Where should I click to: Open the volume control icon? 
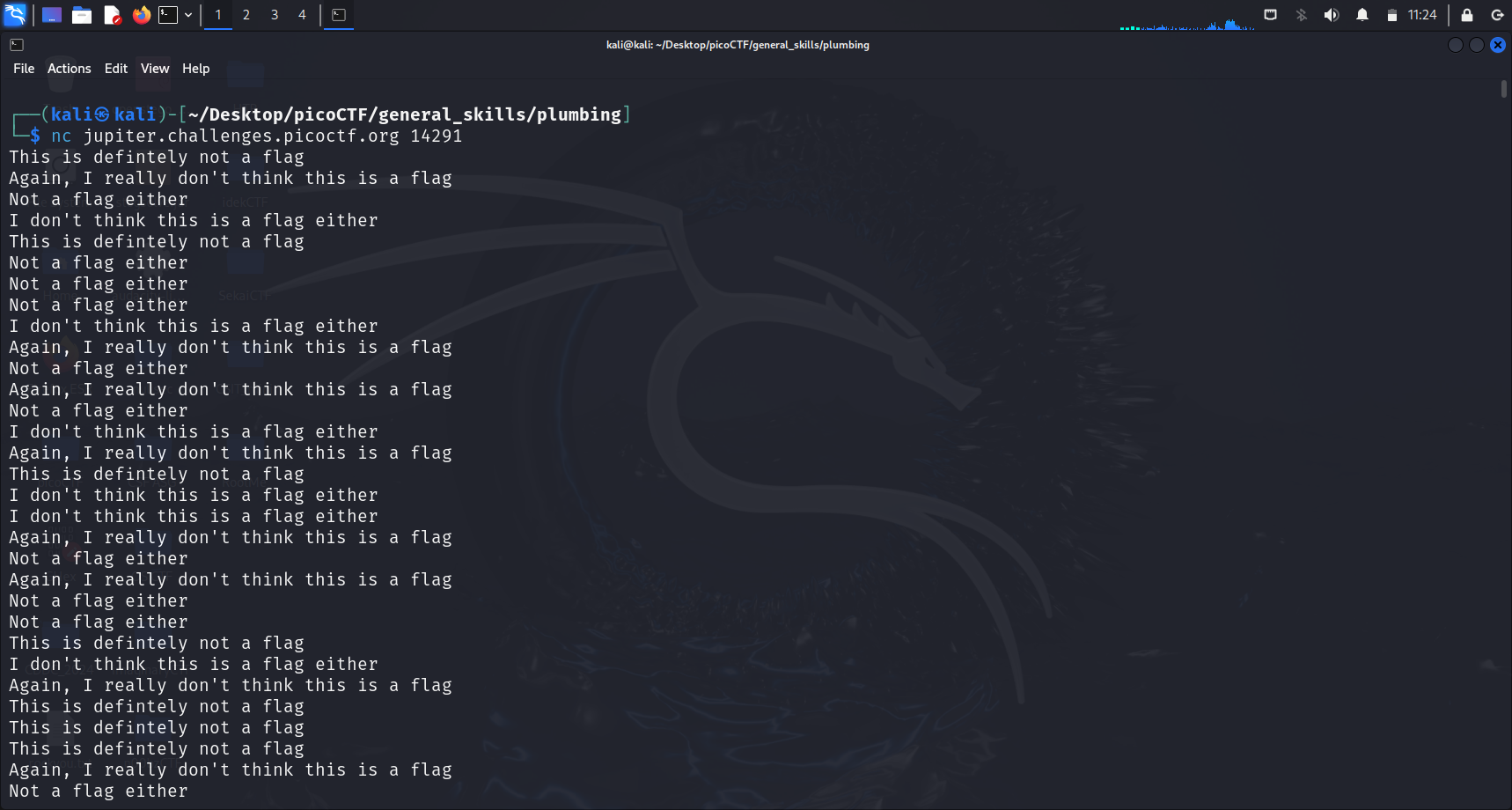click(x=1331, y=15)
